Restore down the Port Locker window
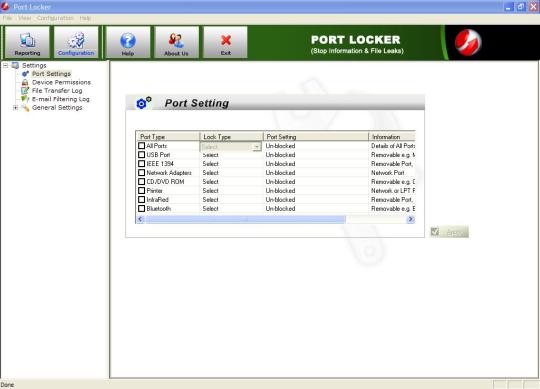Viewport: 540px width, 389px height. [x=521, y=7]
